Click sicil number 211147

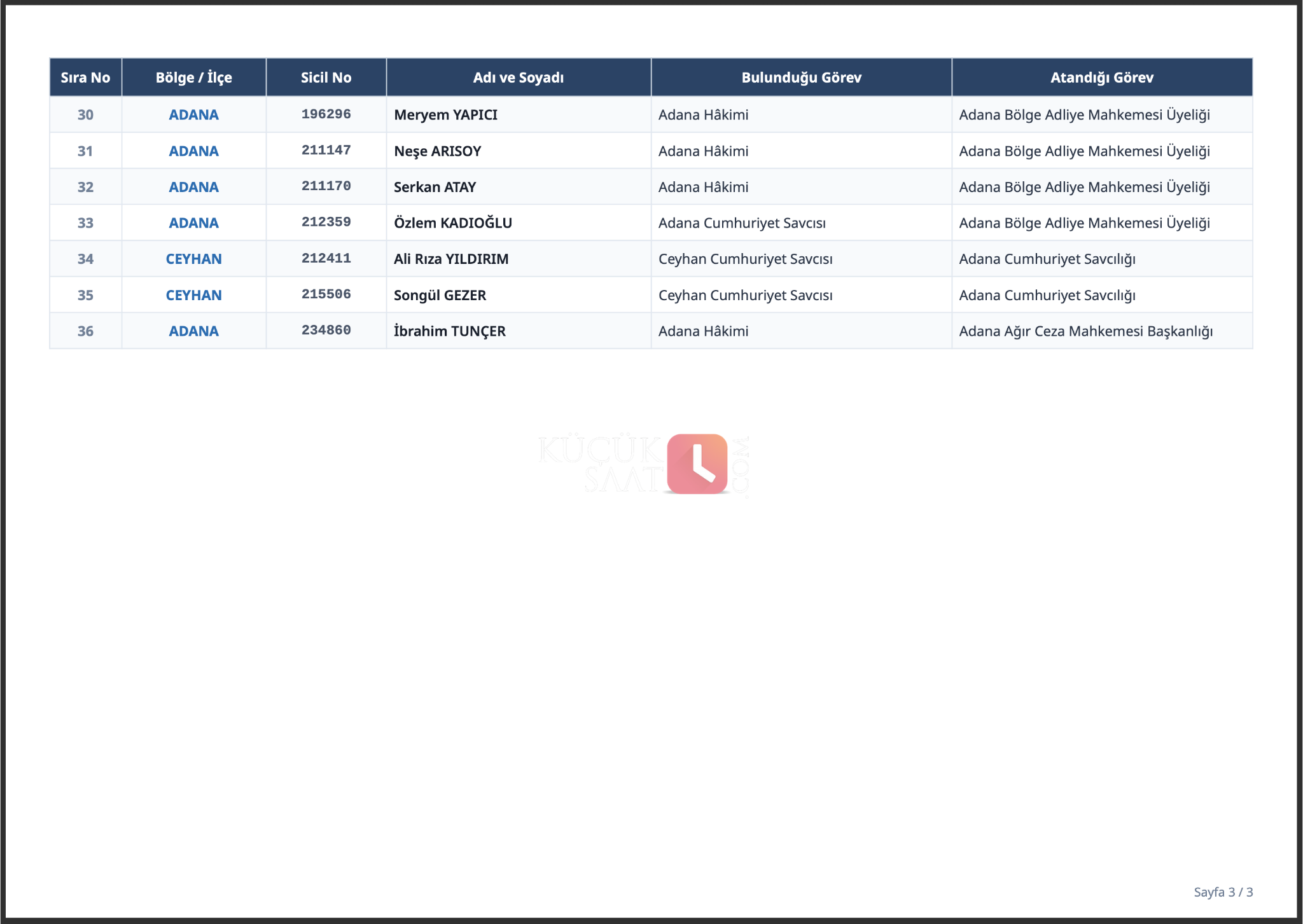point(326,151)
